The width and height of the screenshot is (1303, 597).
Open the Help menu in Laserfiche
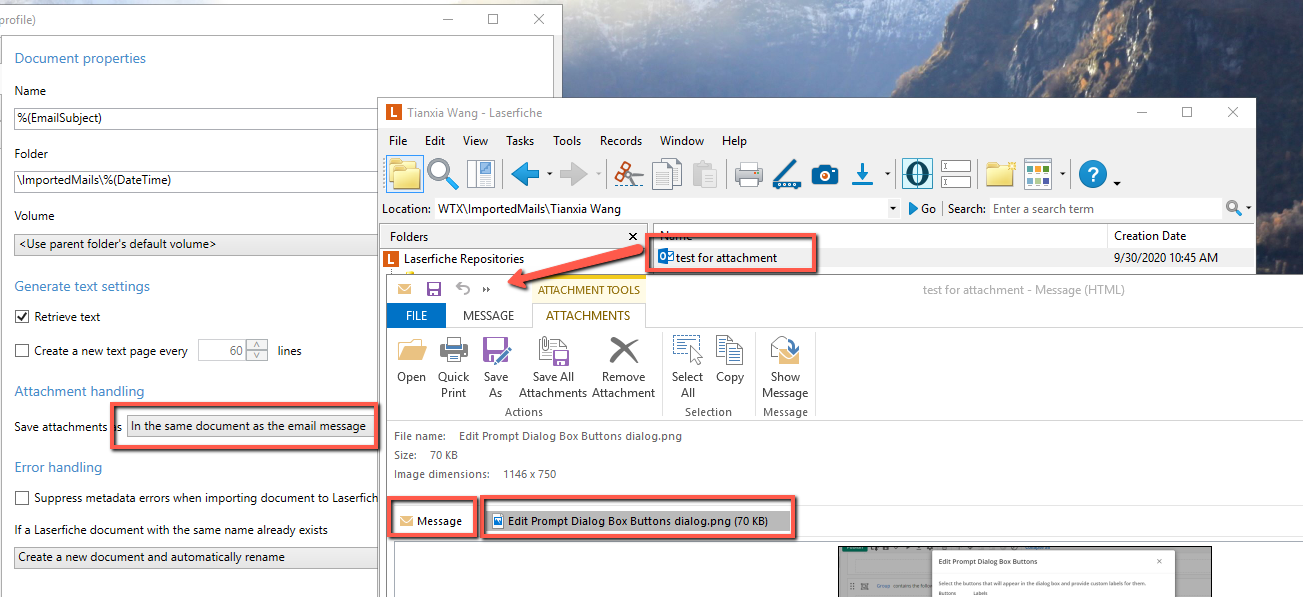click(734, 141)
